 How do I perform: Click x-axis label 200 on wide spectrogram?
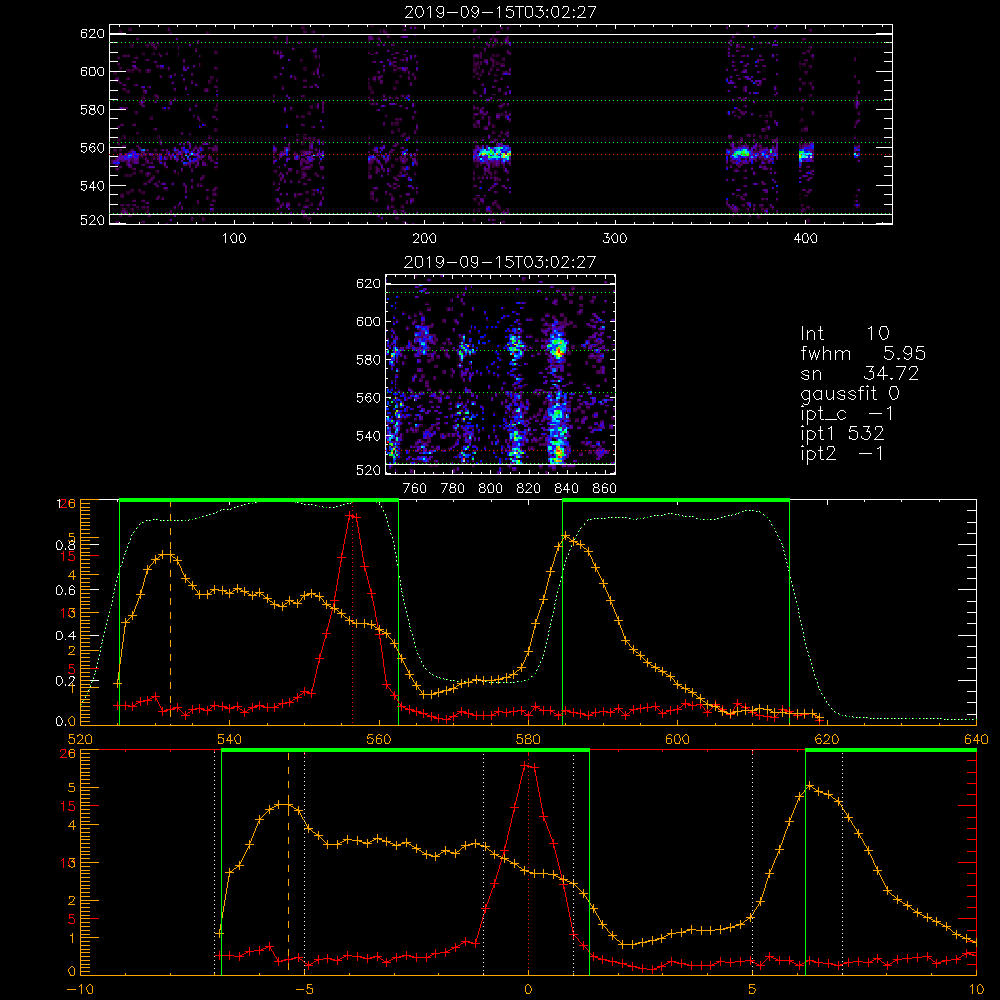tap(425, 239)
